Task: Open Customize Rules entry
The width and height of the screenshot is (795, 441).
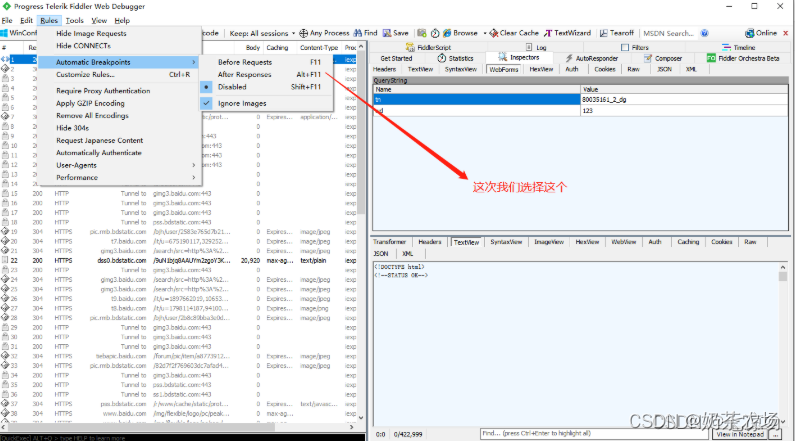Action: pyautogui.click(x=120, y=75)
